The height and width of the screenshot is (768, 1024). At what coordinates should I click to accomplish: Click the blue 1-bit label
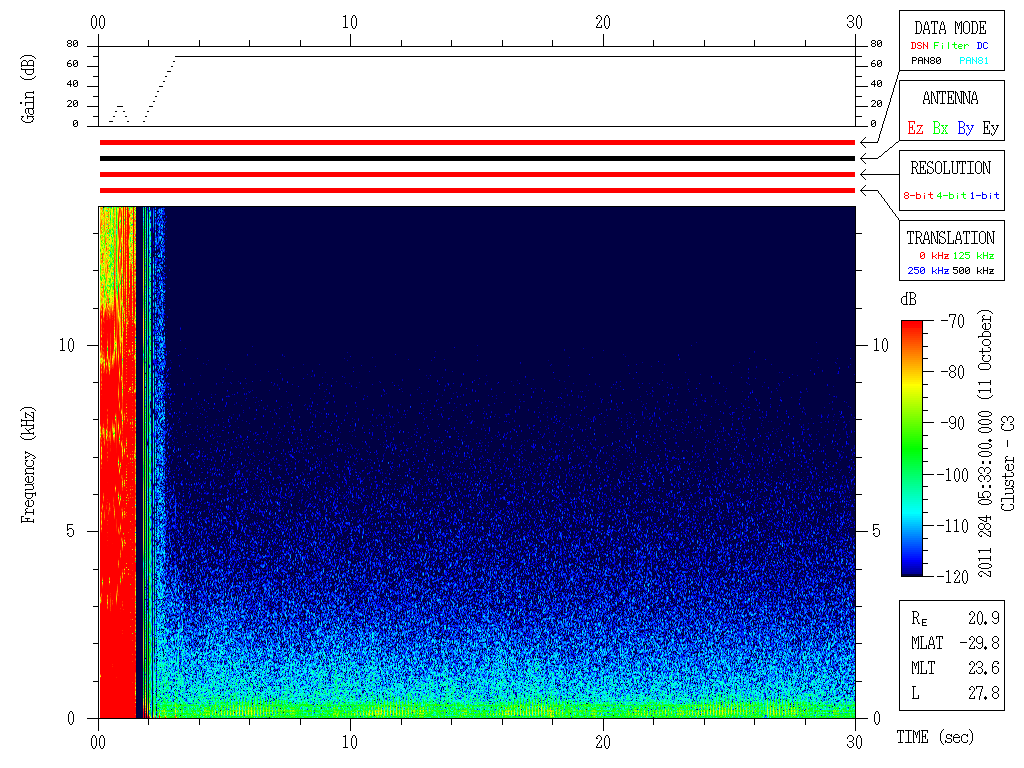[984, 195]
